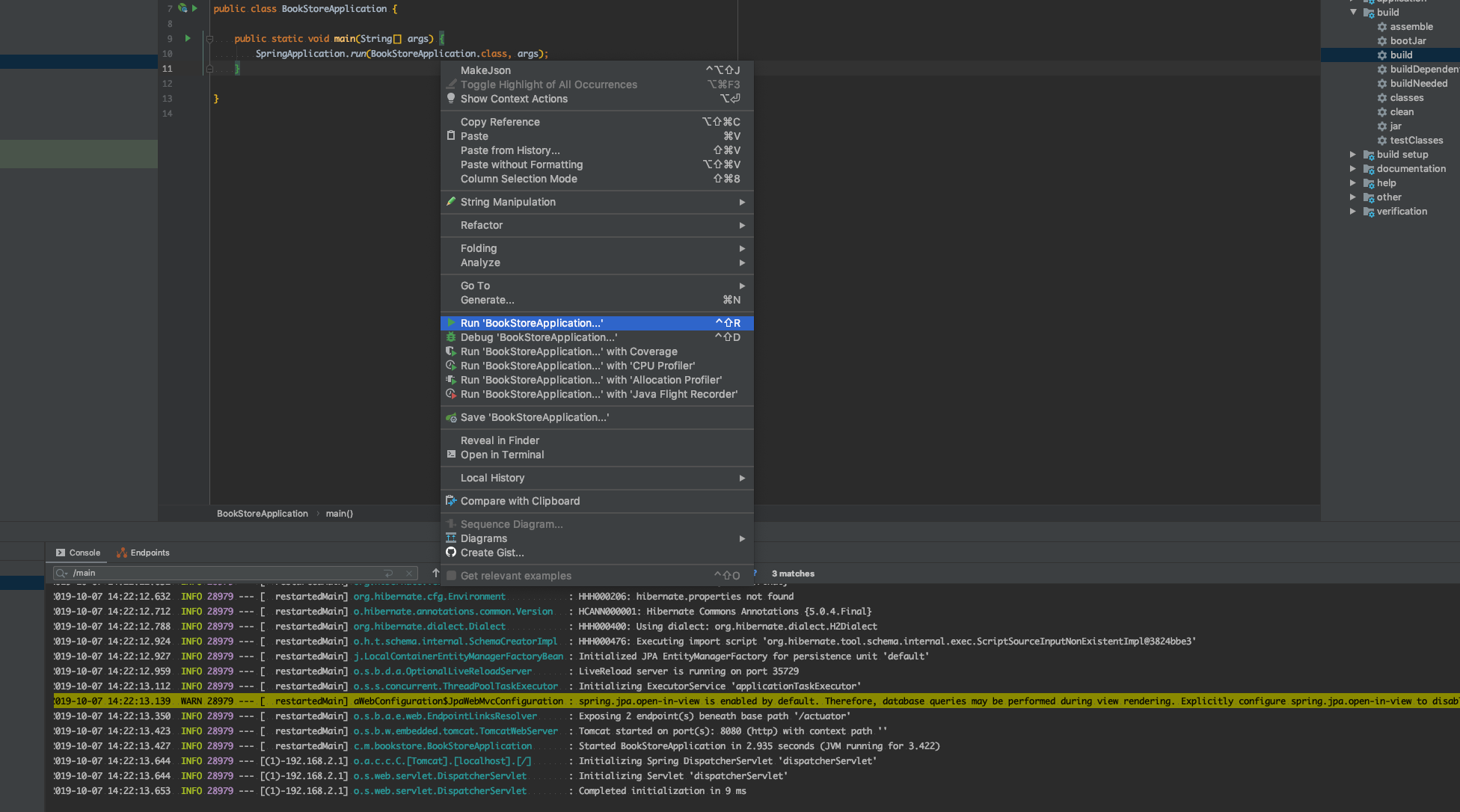Click BookStoreApplication breadcrumb in the editor
This screenshot has height=812, width=1460.
click(262, 514)
